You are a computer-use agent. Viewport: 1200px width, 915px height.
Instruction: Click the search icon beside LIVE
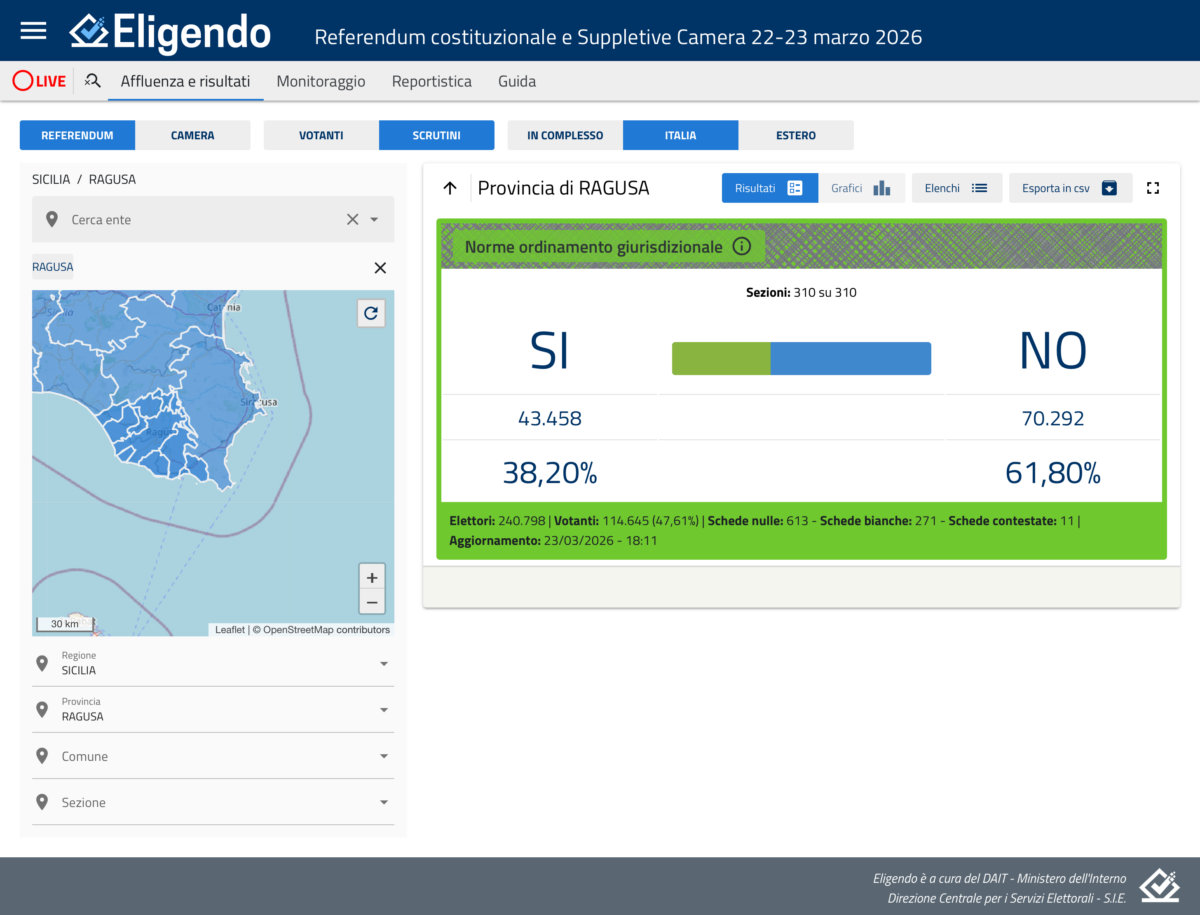[x=93, y=81]
